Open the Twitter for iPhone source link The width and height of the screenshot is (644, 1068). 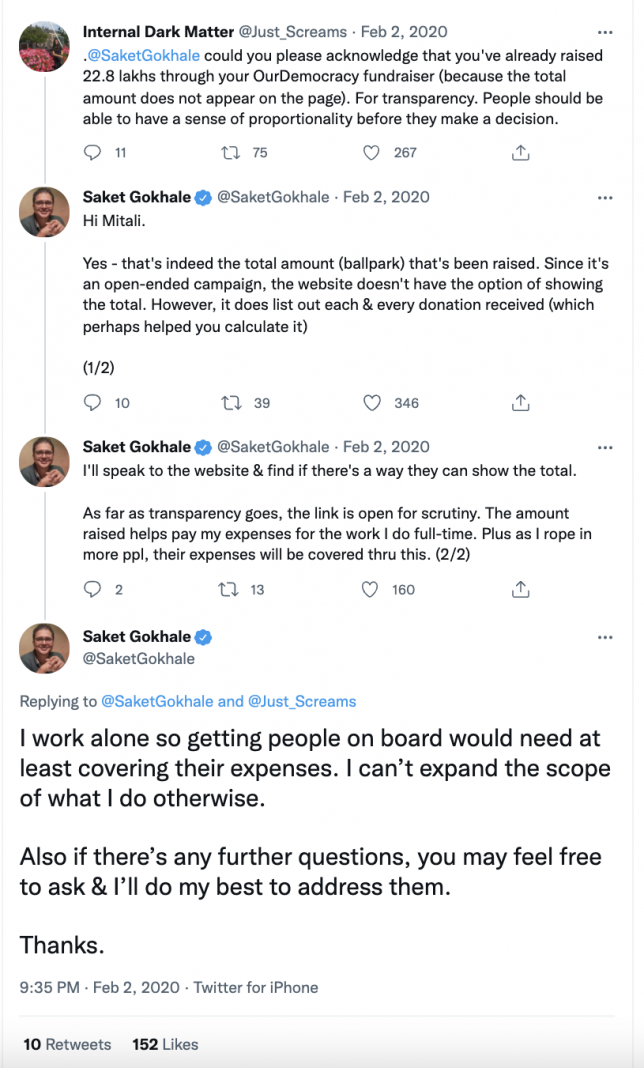tap(256, 987)
